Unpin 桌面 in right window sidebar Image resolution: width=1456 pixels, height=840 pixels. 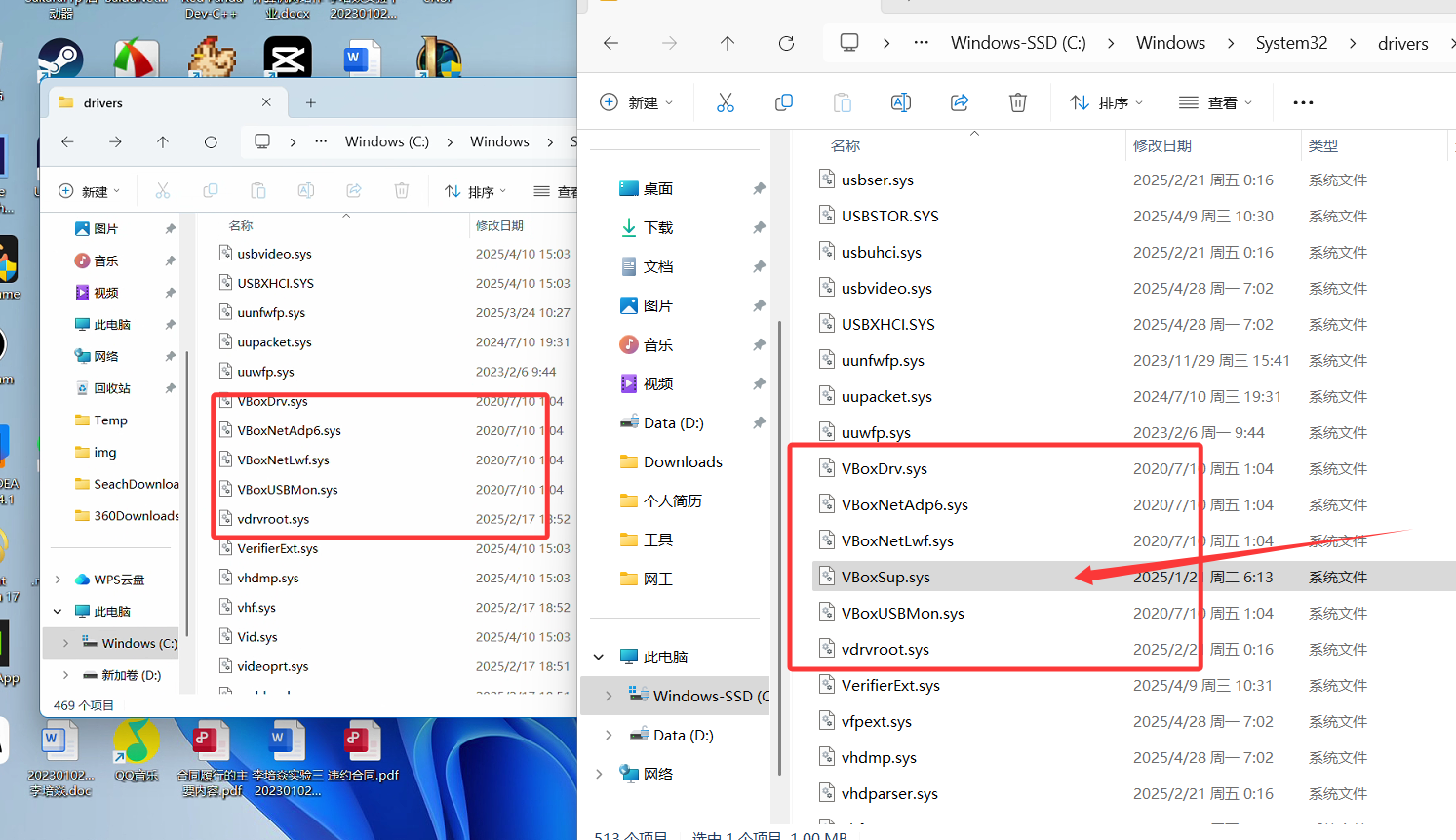click(759, 188)
